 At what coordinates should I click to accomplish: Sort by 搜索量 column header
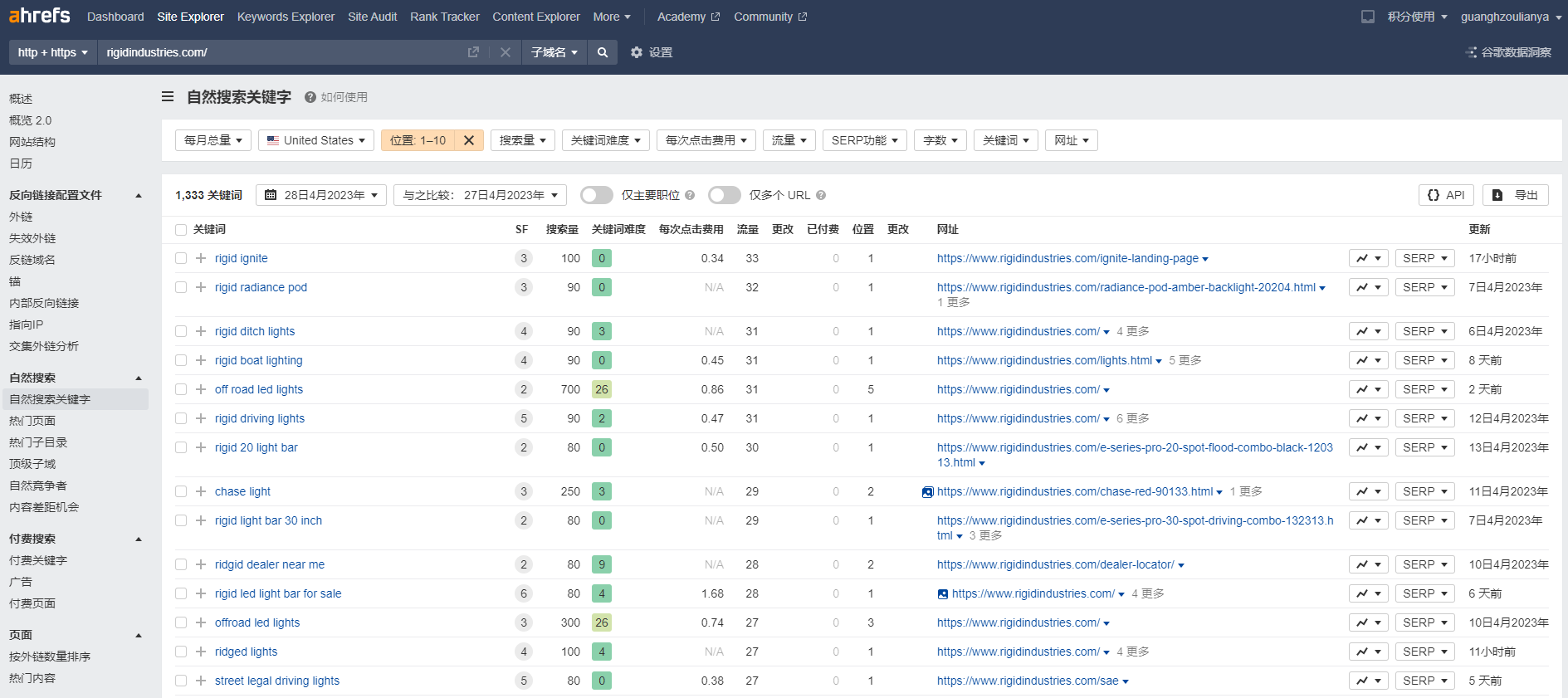(562, 229)
